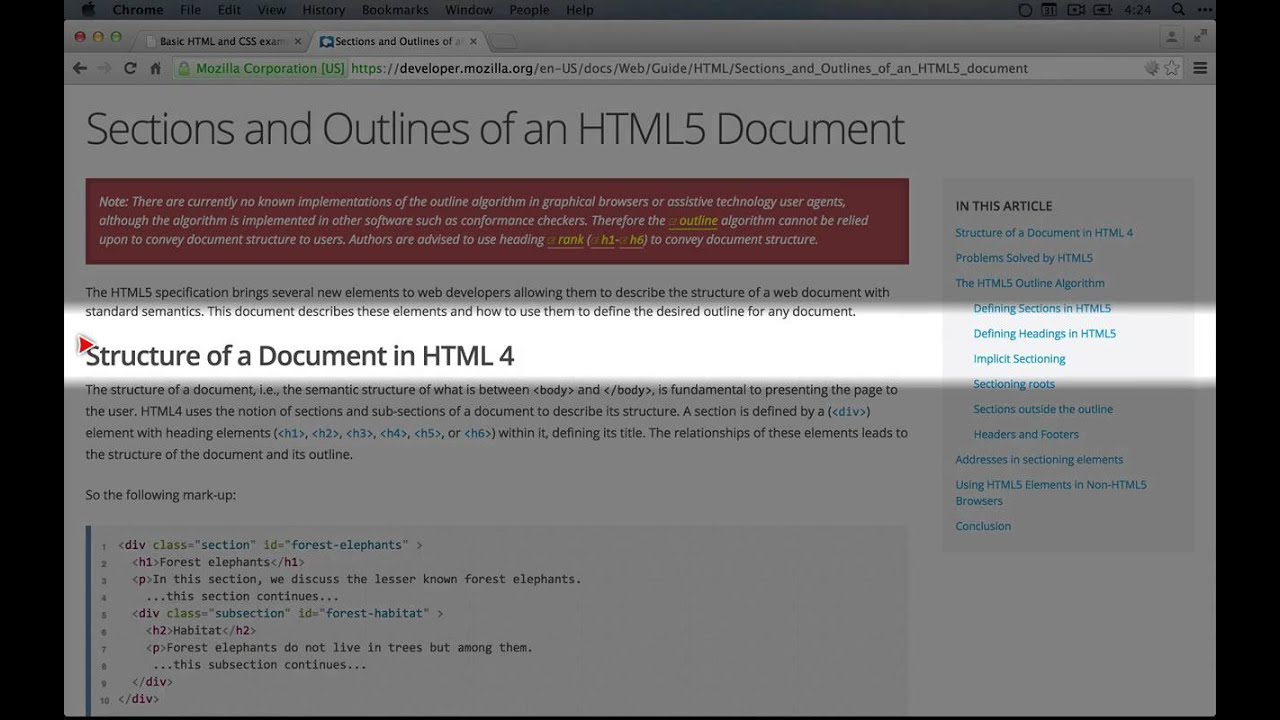Open the Chrome application menu

[x=138, y=10]
